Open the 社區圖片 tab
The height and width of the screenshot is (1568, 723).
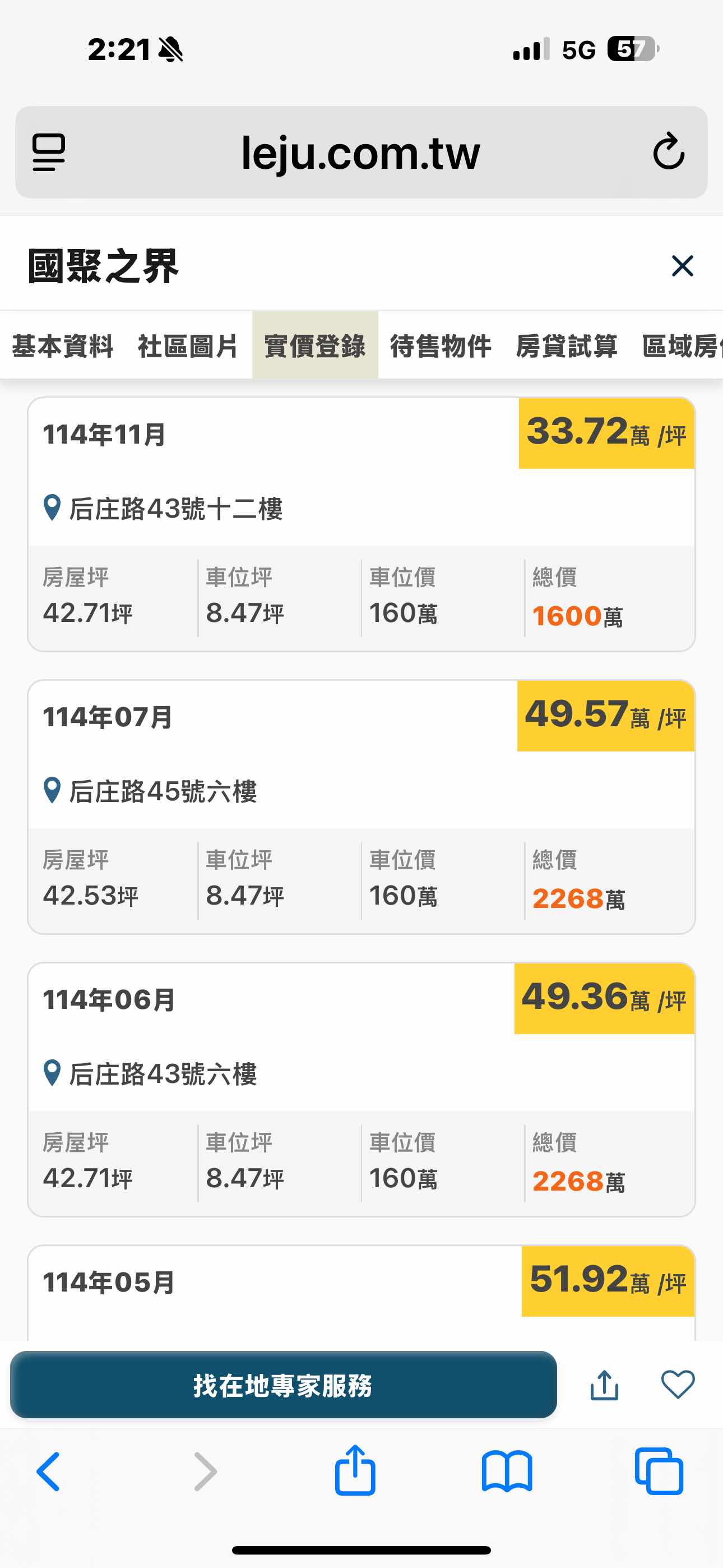tap(188, 346)
